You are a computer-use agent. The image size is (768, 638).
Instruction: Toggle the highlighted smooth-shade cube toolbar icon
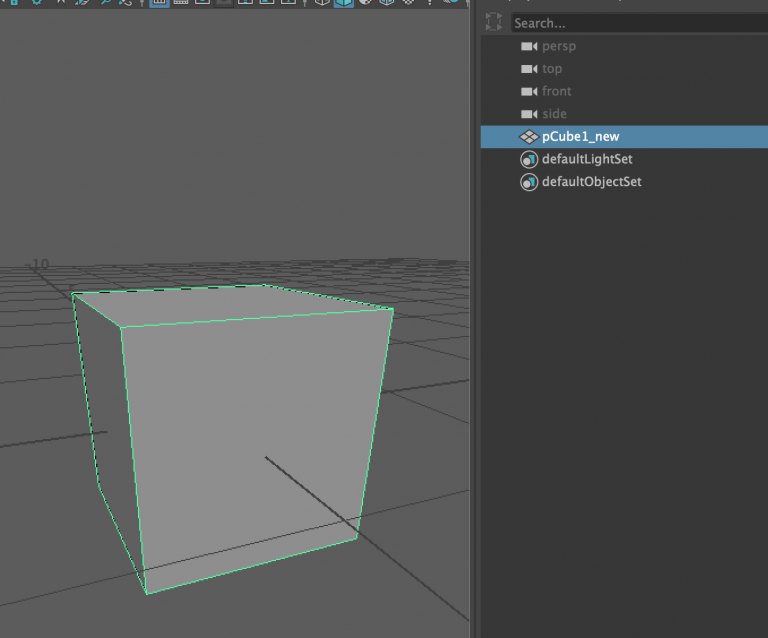pyautogui.click(x=344, y=2)
